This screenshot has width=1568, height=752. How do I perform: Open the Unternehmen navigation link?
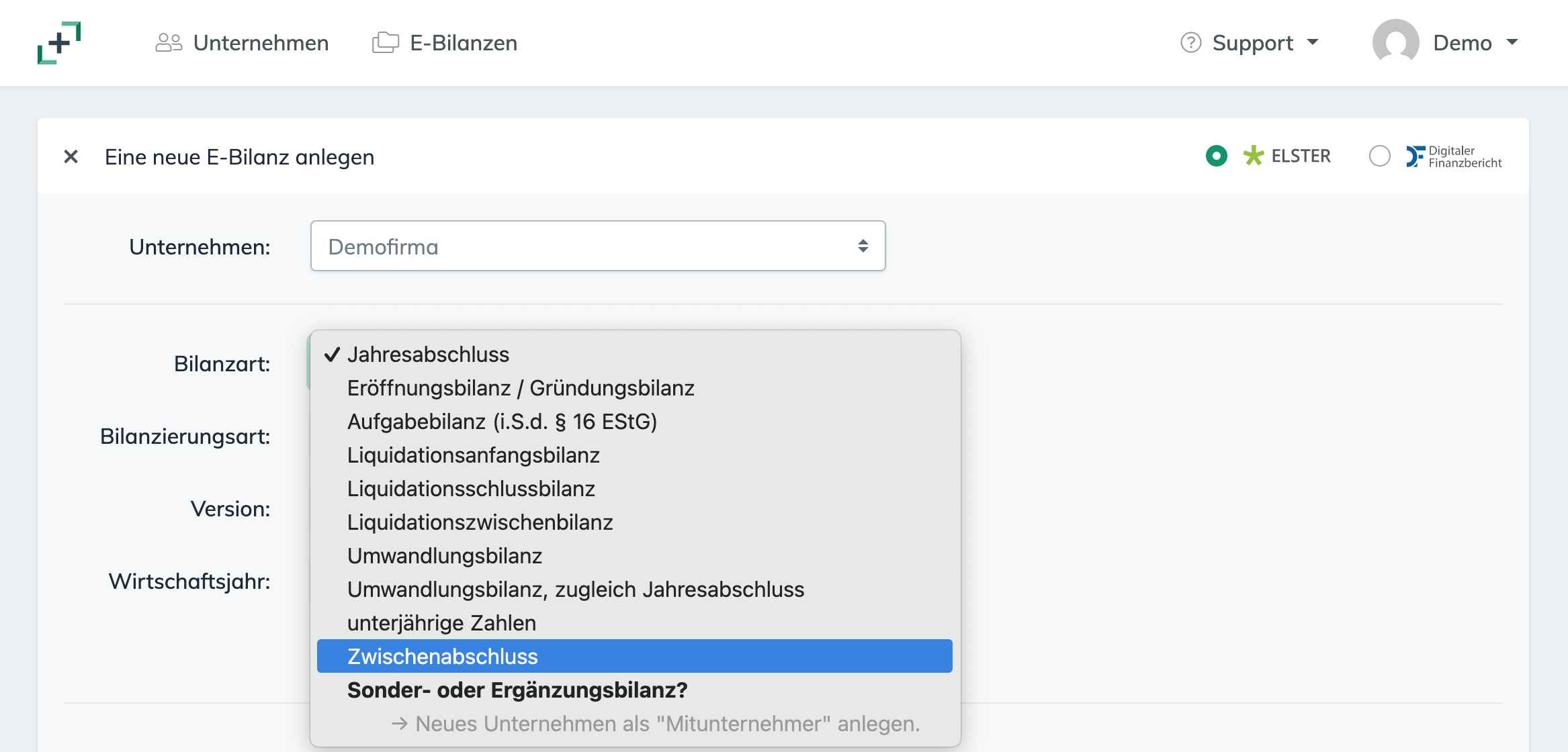coord(261,43)
